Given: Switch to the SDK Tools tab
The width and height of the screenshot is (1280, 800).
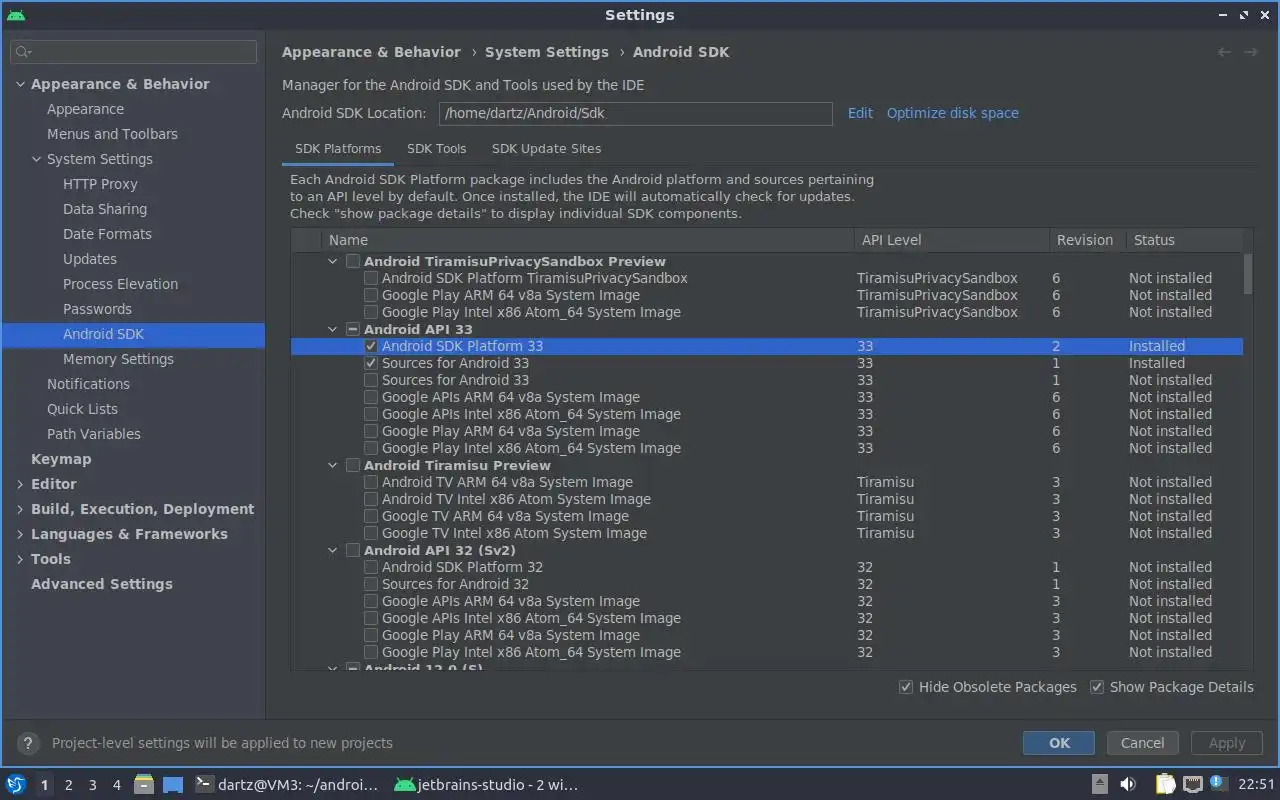Looking at the screenshot, I should pyautogui.click(x=436, y=148).
